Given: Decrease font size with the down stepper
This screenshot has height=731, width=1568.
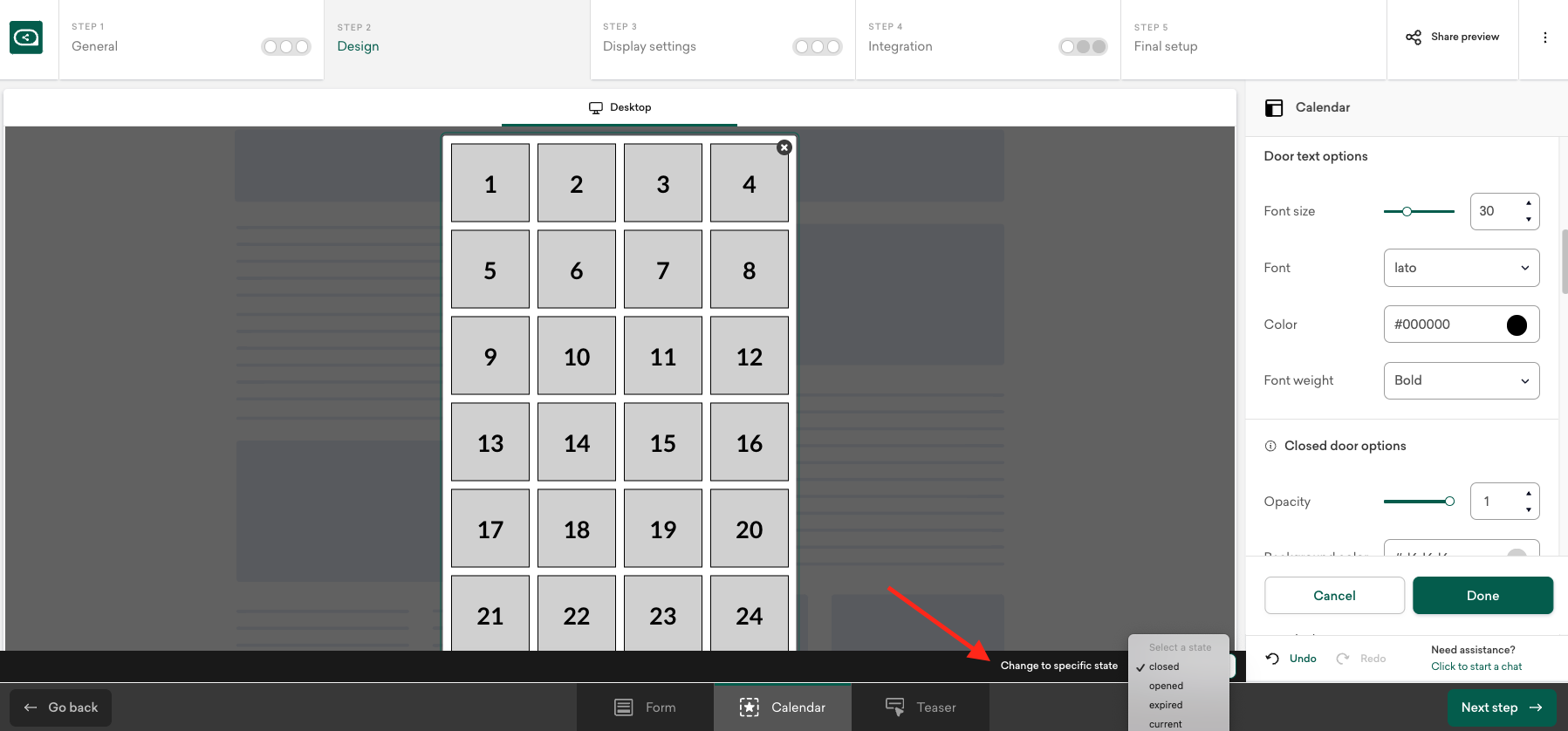Looking at the screenshot, I should tap(1529, 219).
